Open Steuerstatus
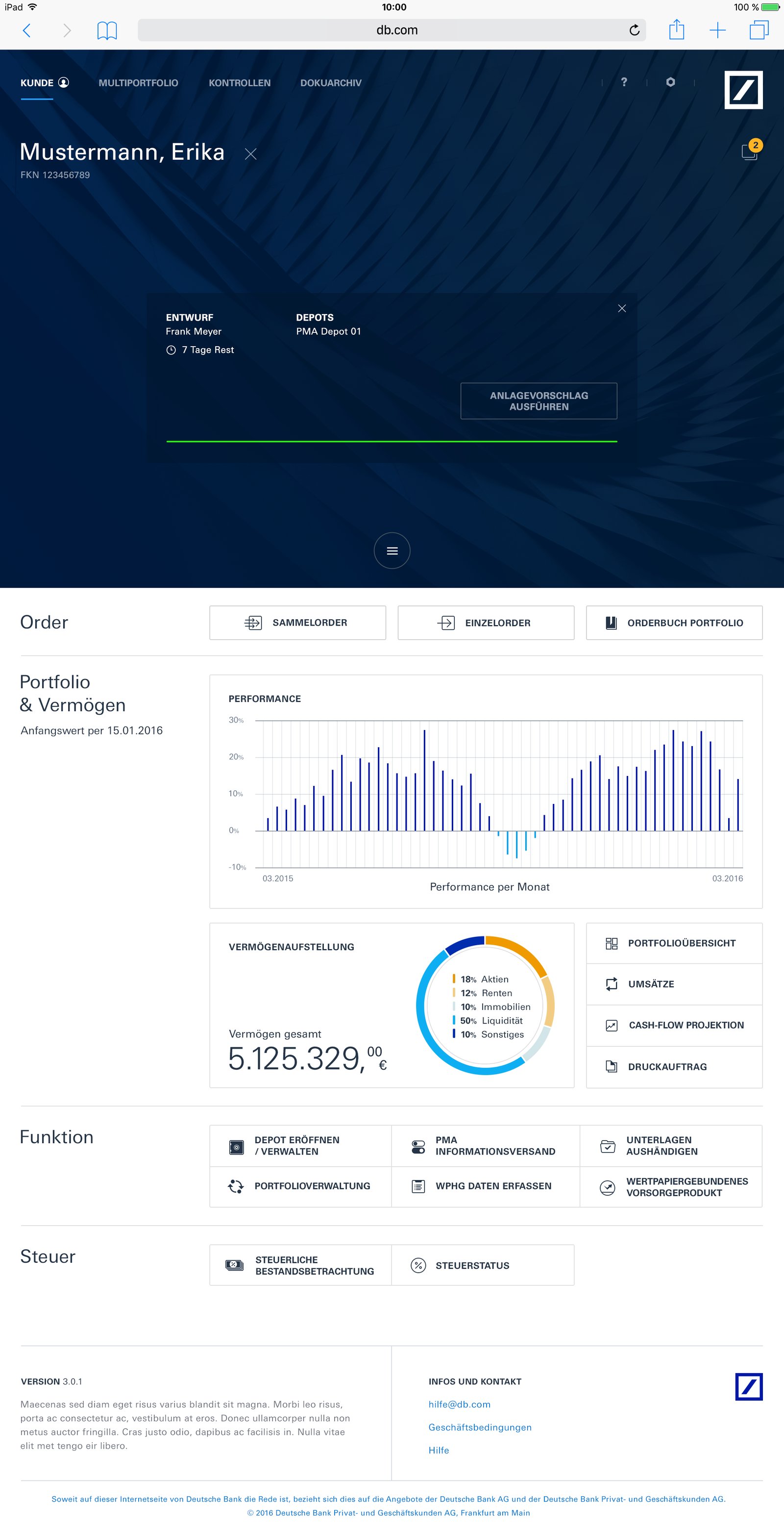This screenshot has width=784, height=1532. pos(483,1266)
